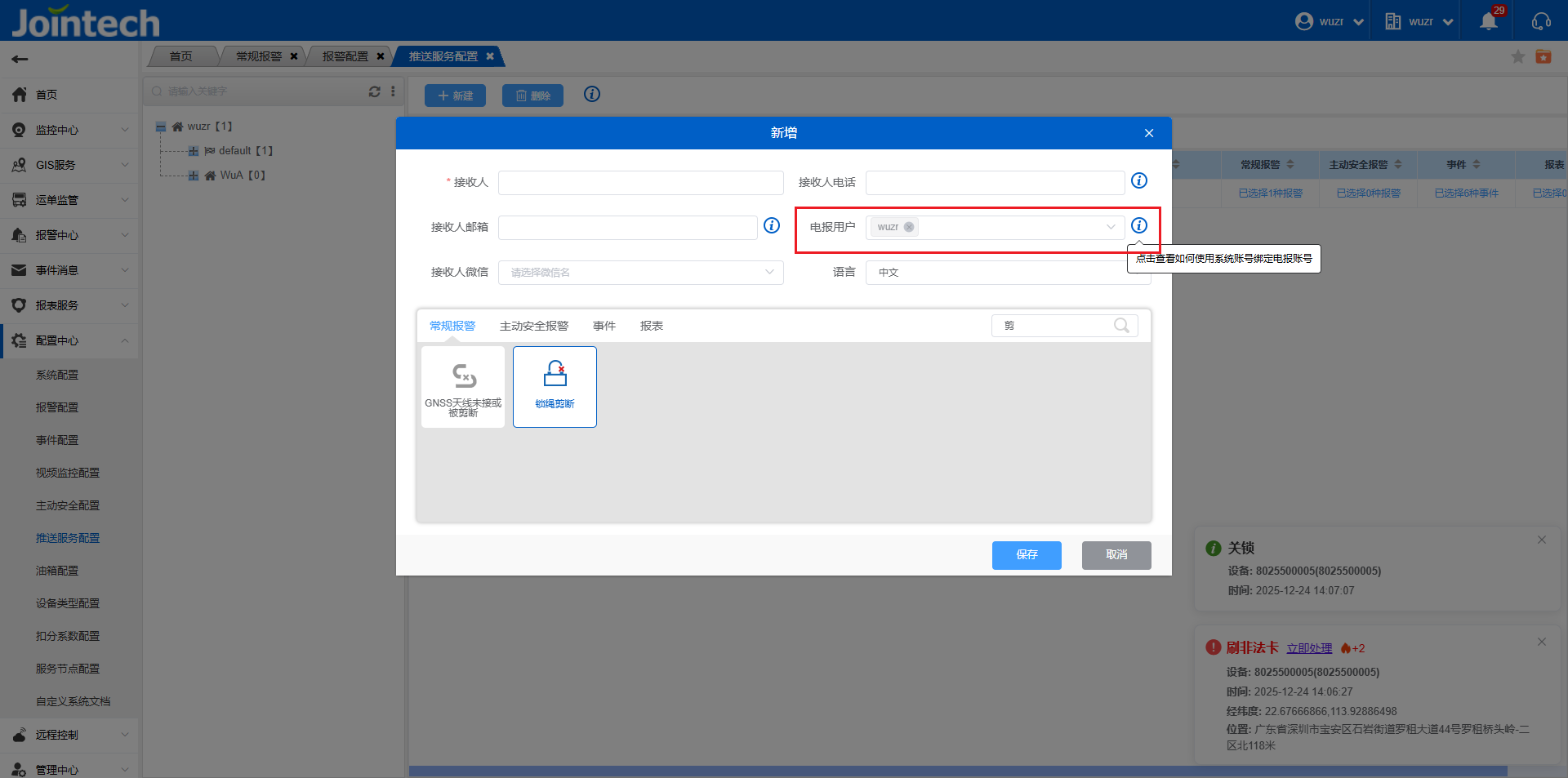Remove the wuzr tag from 电报用户
This screenshot has width=1568, height=778.
pos(909,227)
